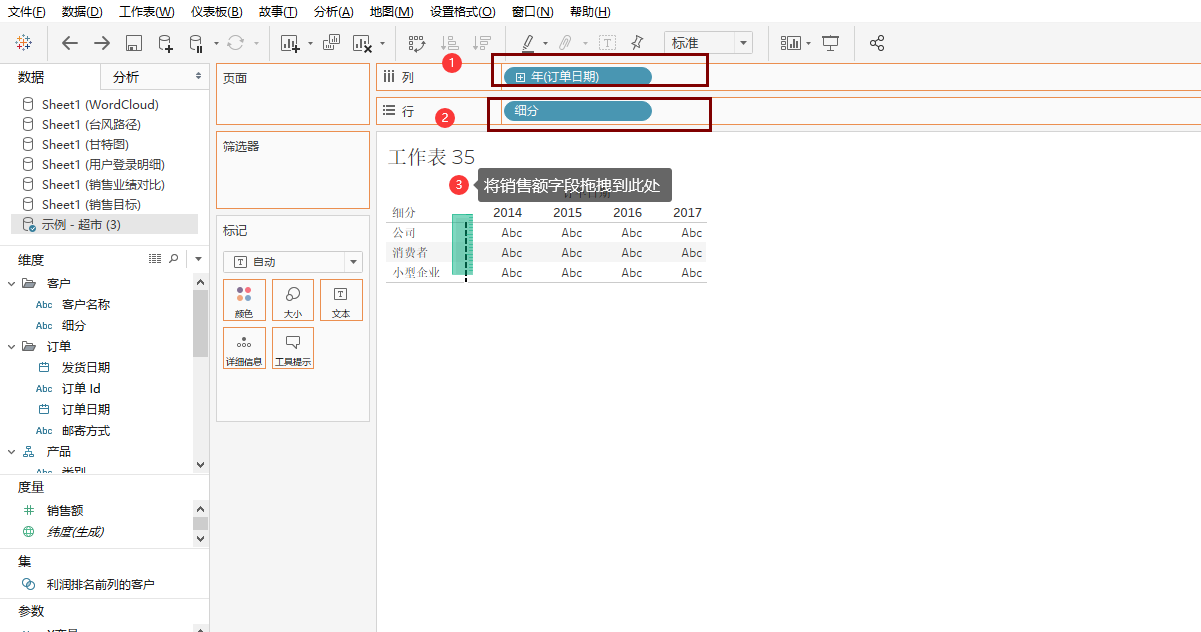Select the 邮寄方式 dimension field

86,430
